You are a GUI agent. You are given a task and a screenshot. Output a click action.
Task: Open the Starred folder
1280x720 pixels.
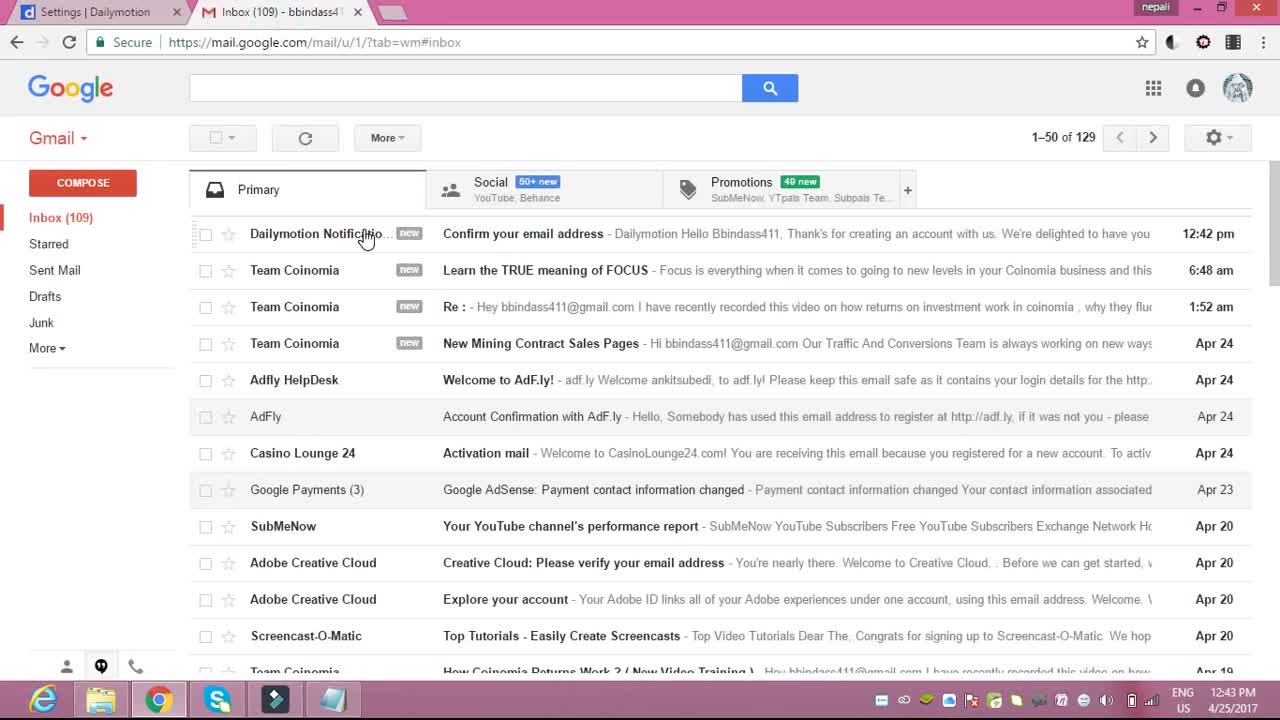click(x=49, y=244)
